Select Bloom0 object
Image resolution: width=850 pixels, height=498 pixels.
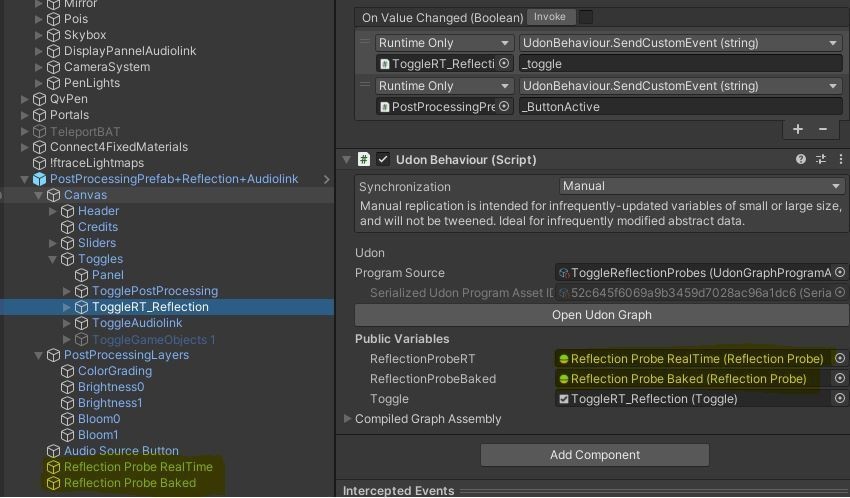click(x=99, y=418)
